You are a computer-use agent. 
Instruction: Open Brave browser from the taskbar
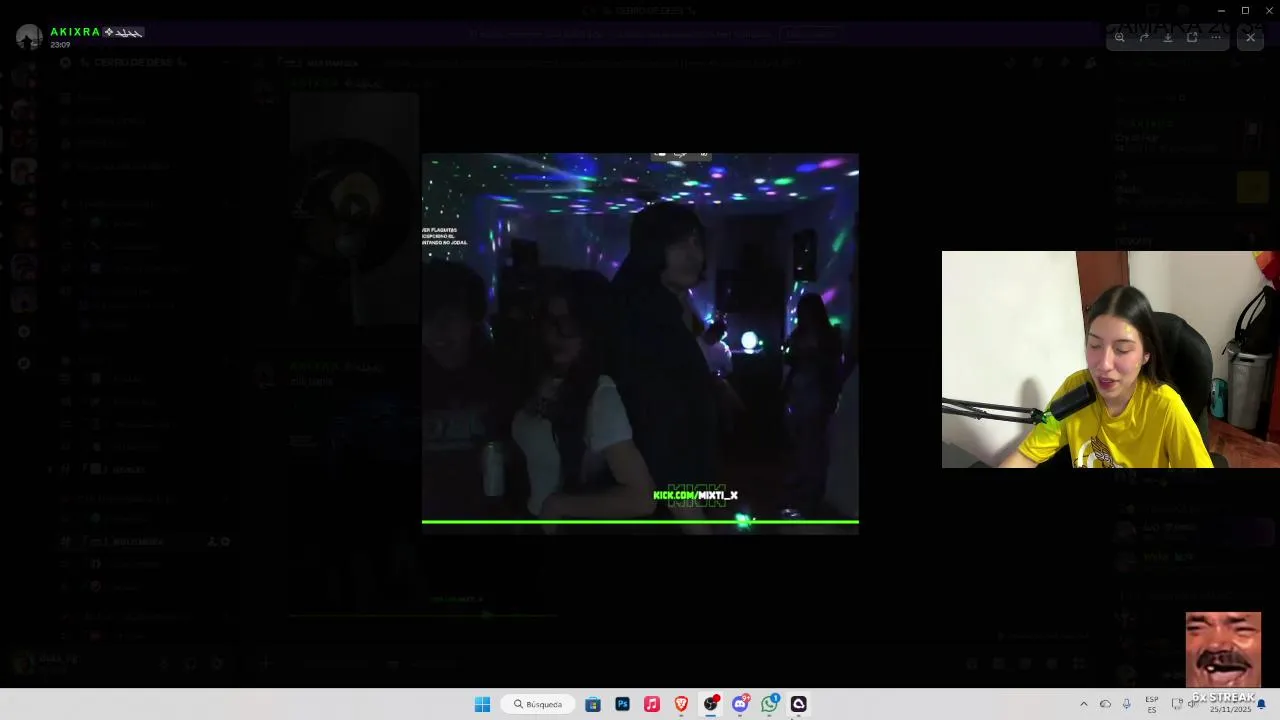[681, 704]
